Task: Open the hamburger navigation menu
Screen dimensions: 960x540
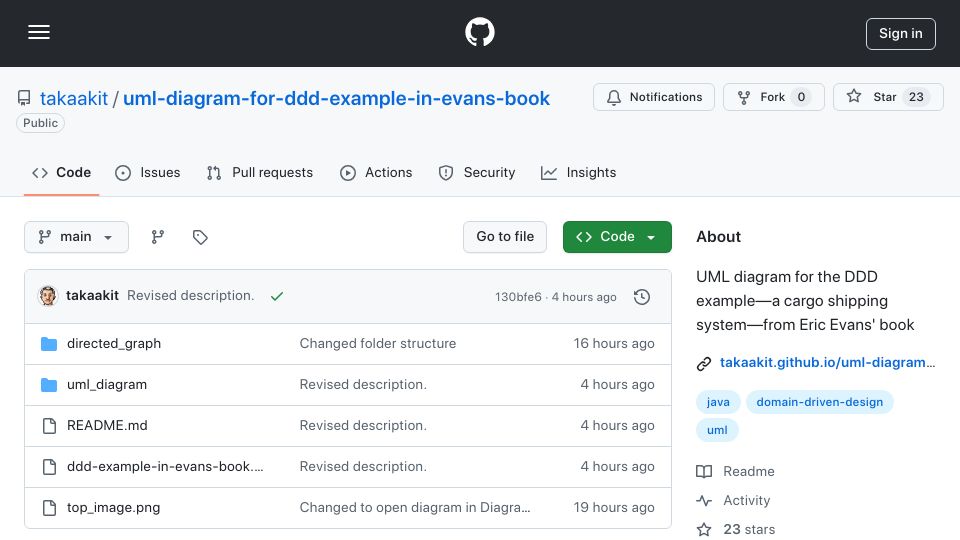Action: (x=39, y=32)
